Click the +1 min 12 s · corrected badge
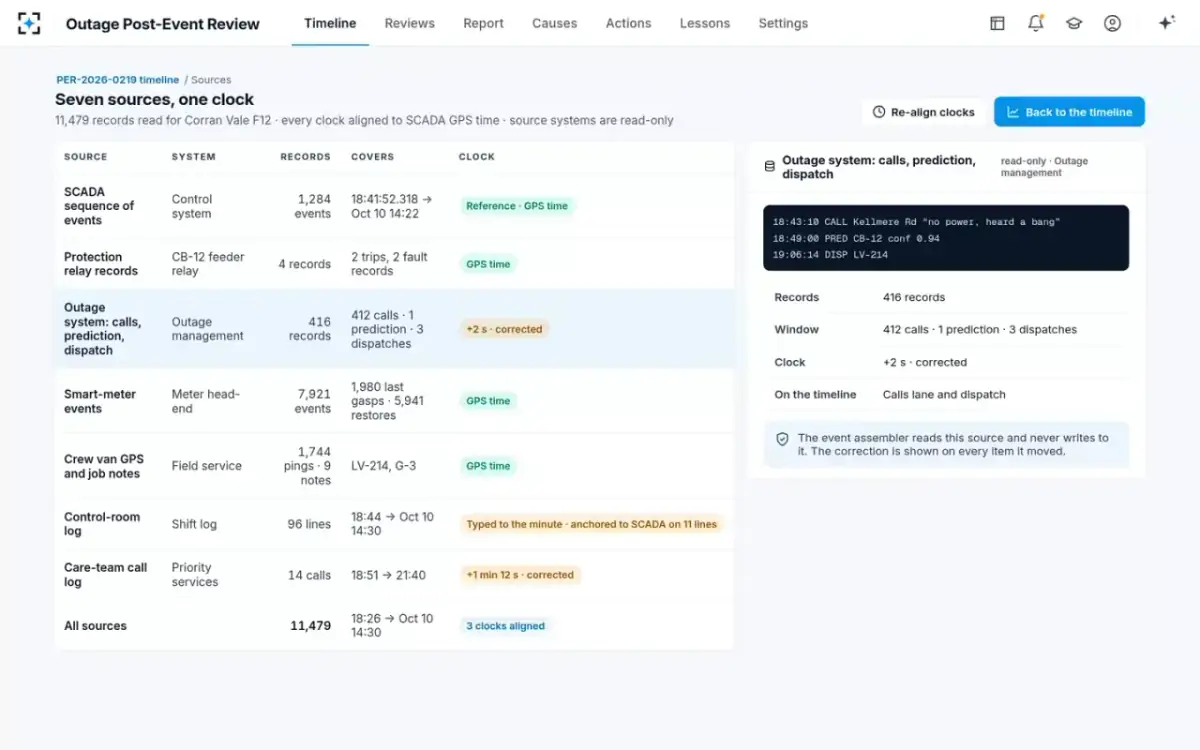The width and height of the screenshot is (1200, 750). [x=520, y=575]
